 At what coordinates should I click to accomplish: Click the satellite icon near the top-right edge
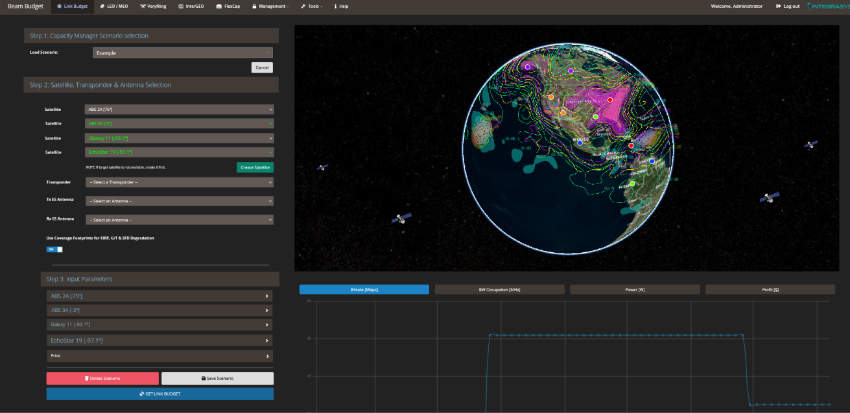click(810, 145)
